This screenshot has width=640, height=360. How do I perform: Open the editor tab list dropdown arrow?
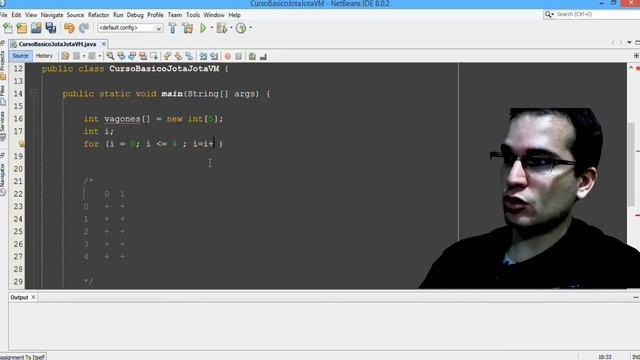click(x=629, y=42)
